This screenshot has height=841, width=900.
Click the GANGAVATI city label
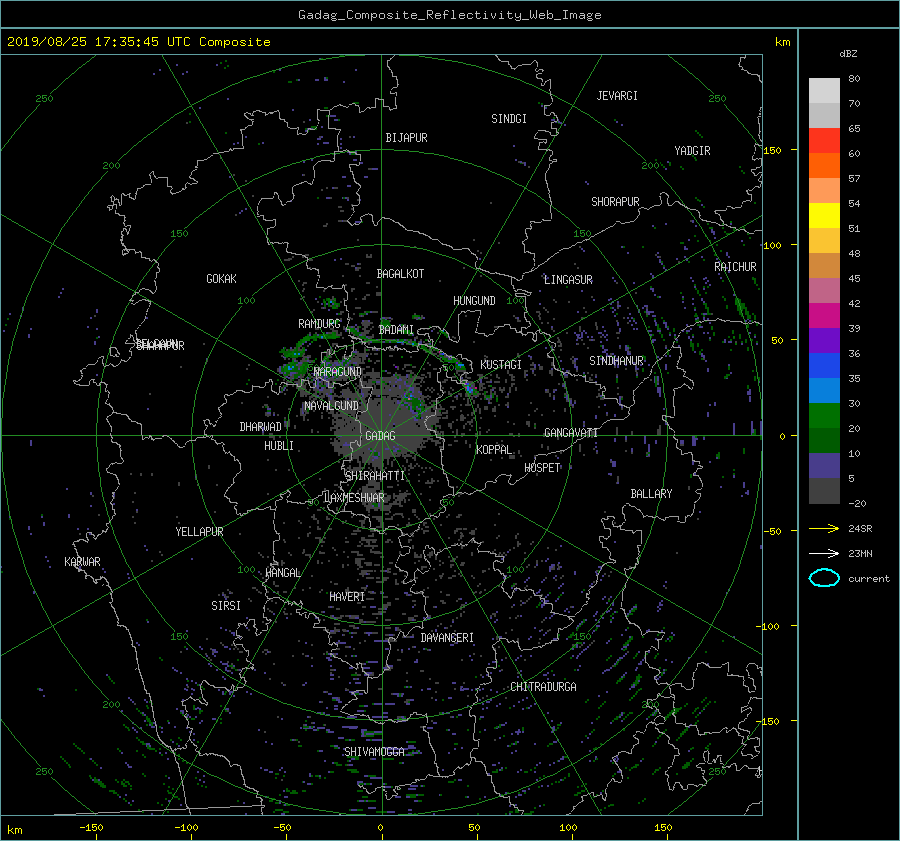pos(571,433)
